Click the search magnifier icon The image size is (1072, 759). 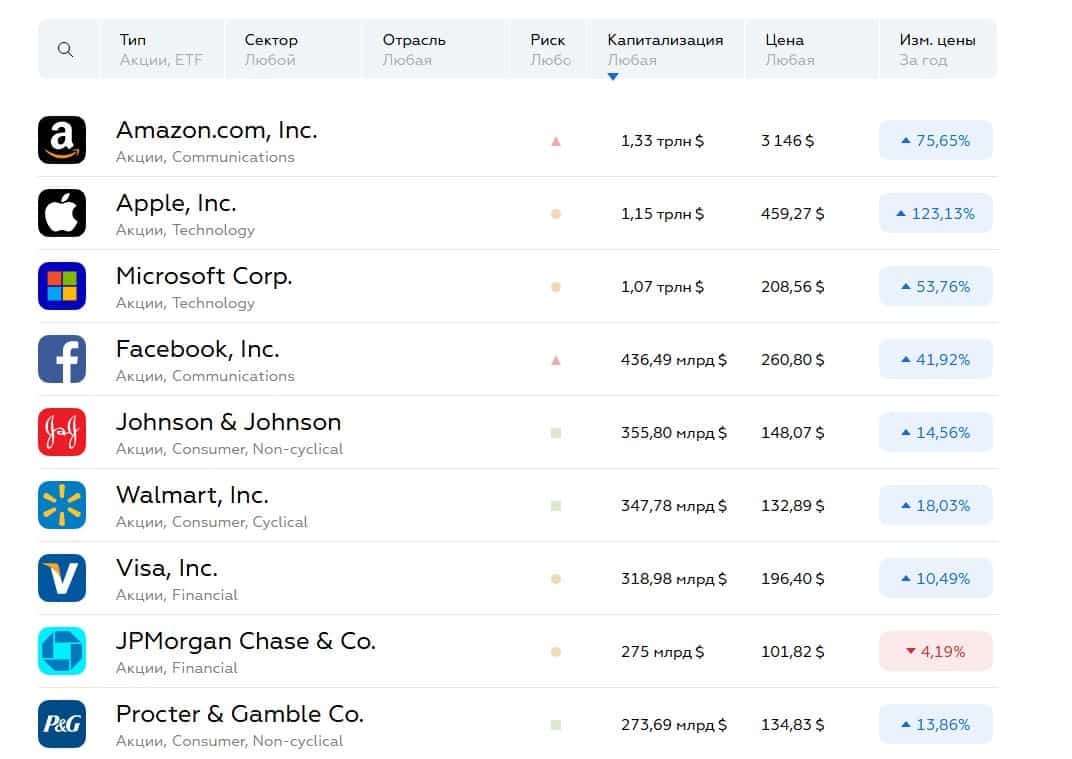(66, 50)
